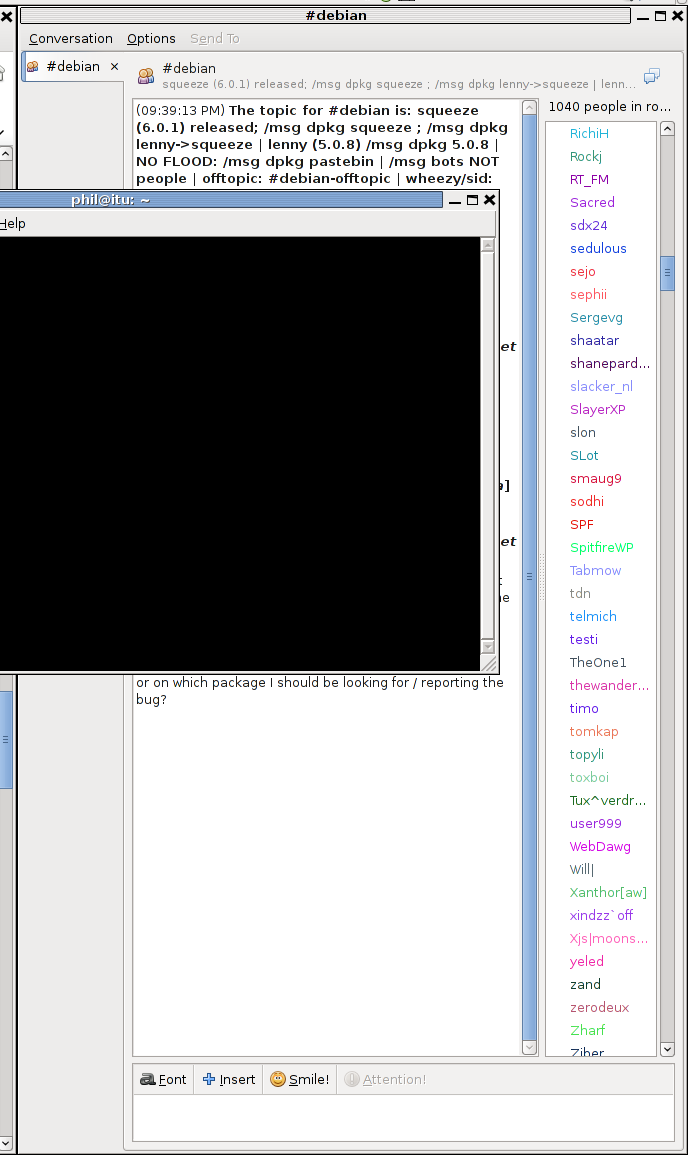Close the #debian conversation tab

[114, 67]
